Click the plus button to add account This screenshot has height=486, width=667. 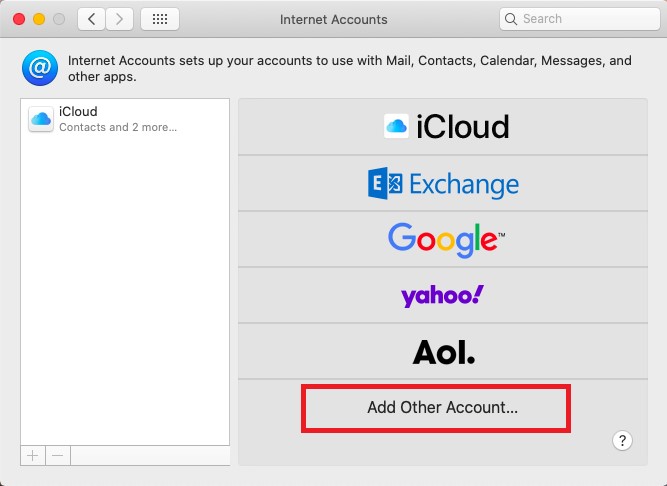[33, 456]
